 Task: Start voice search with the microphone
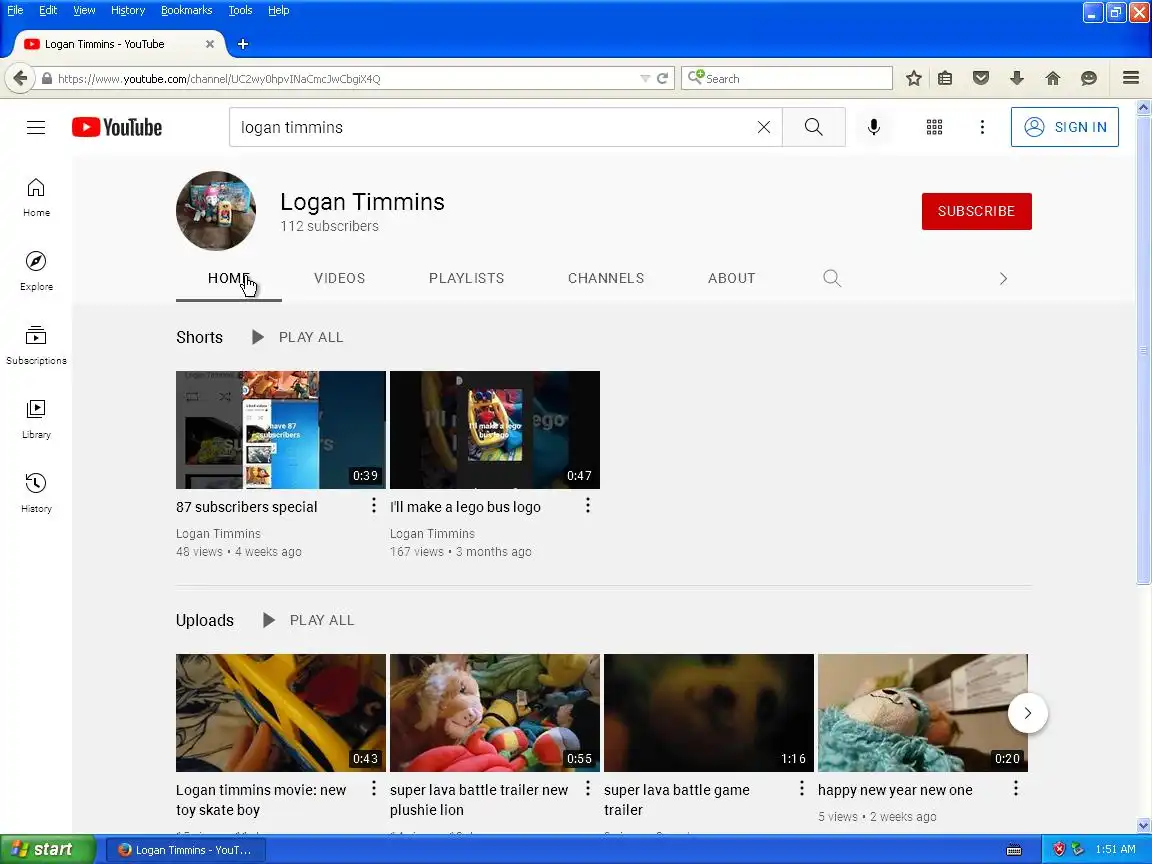tap(874, 127)
